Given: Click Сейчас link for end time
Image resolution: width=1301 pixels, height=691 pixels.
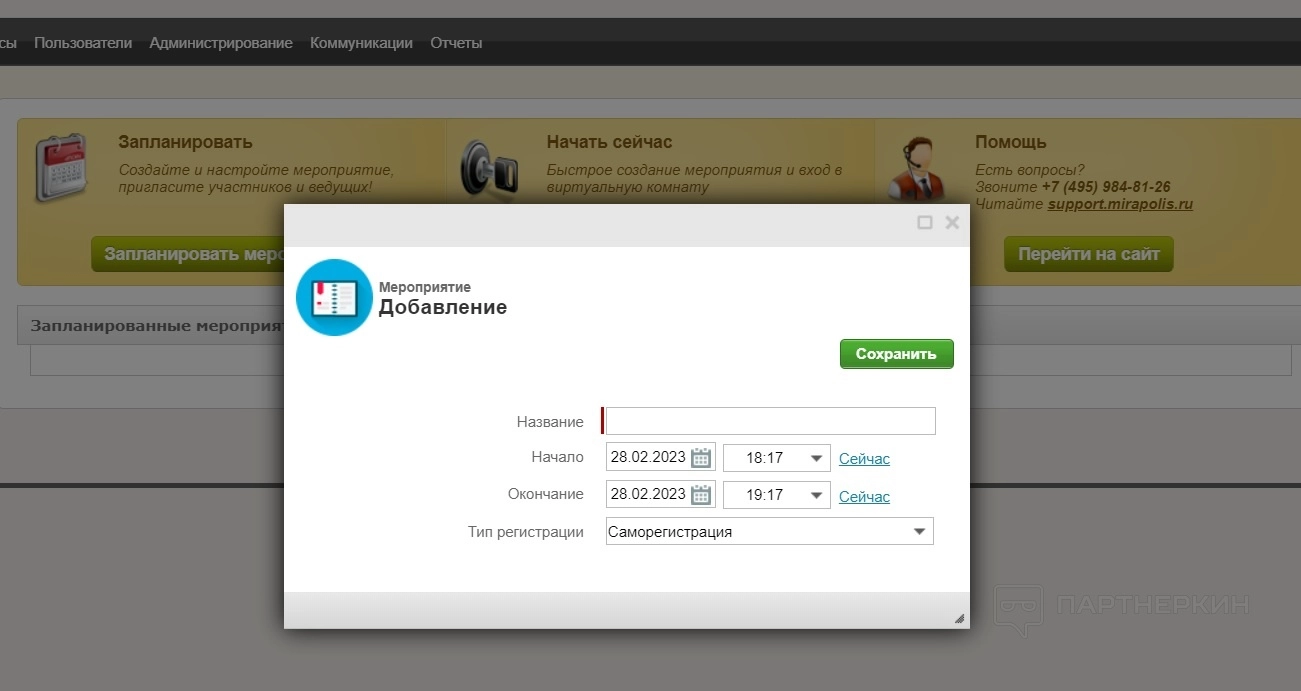Looking at the screenshot, I should 864,496.
